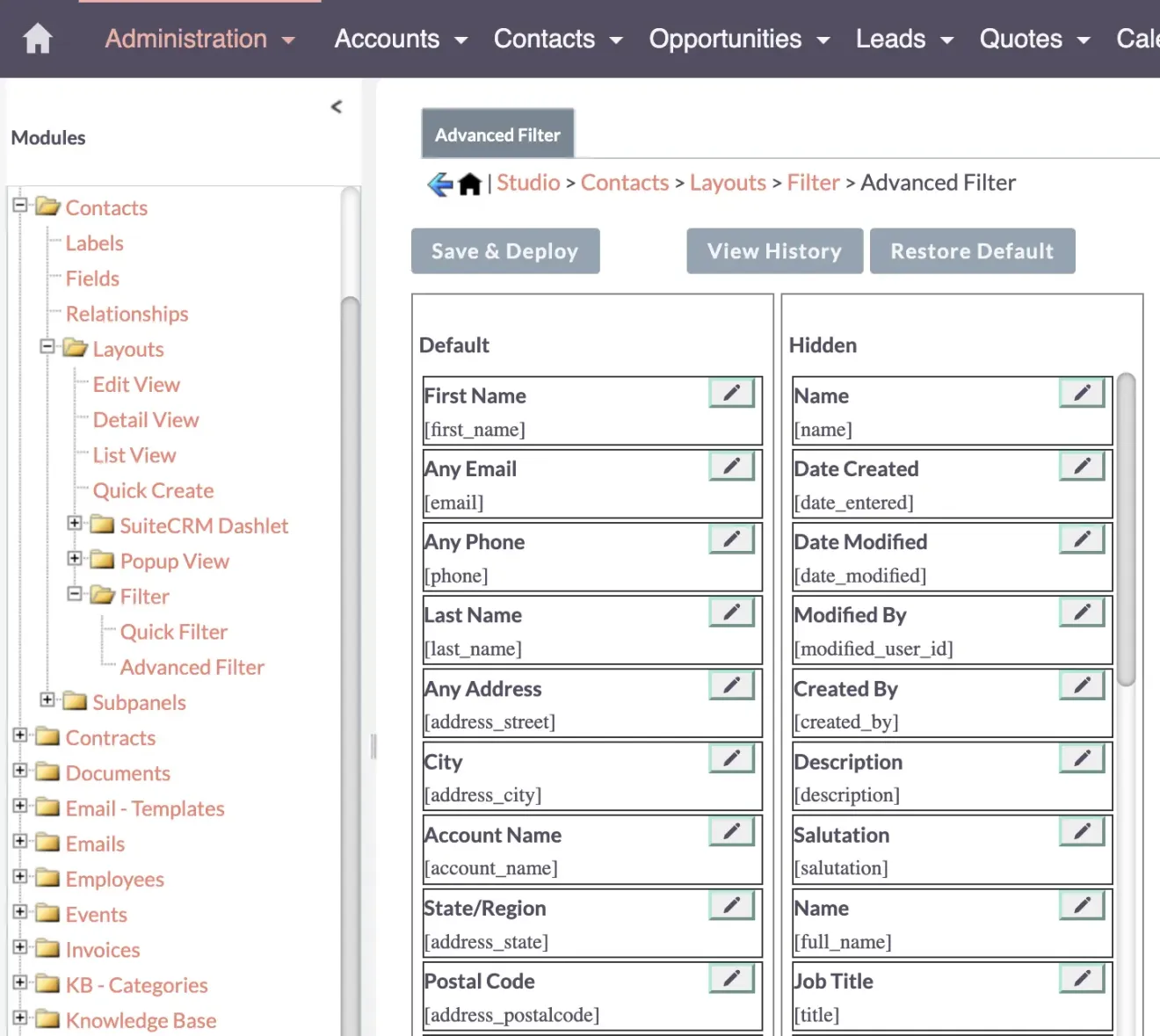Click the home icon in top navigation
Screen dimensions: 1160x1036
coord(38,39)
